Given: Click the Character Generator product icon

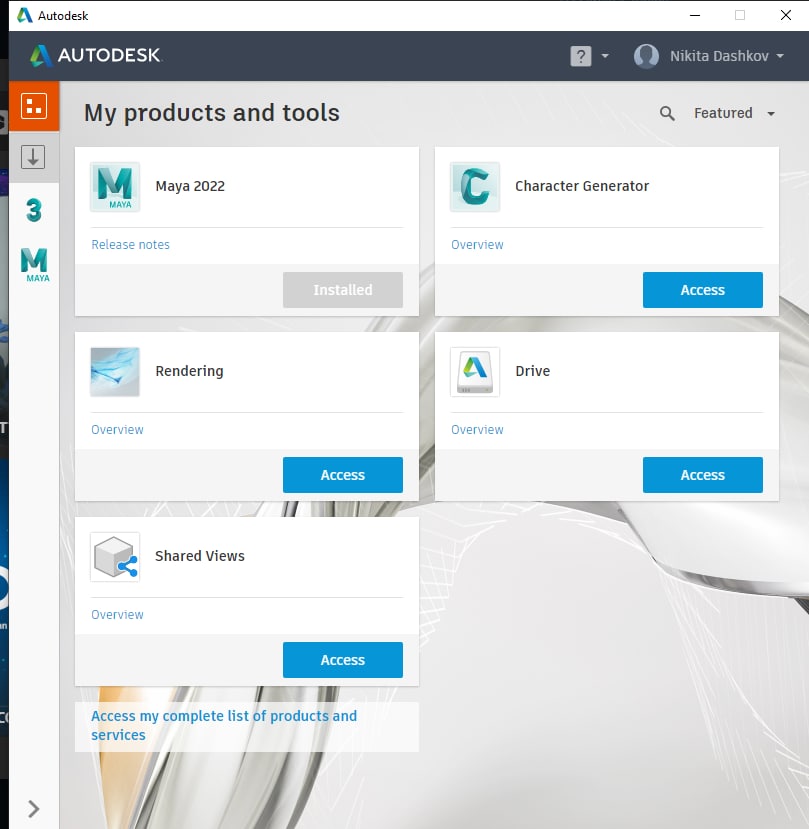Looking at the screenshot, I should 475,187.
